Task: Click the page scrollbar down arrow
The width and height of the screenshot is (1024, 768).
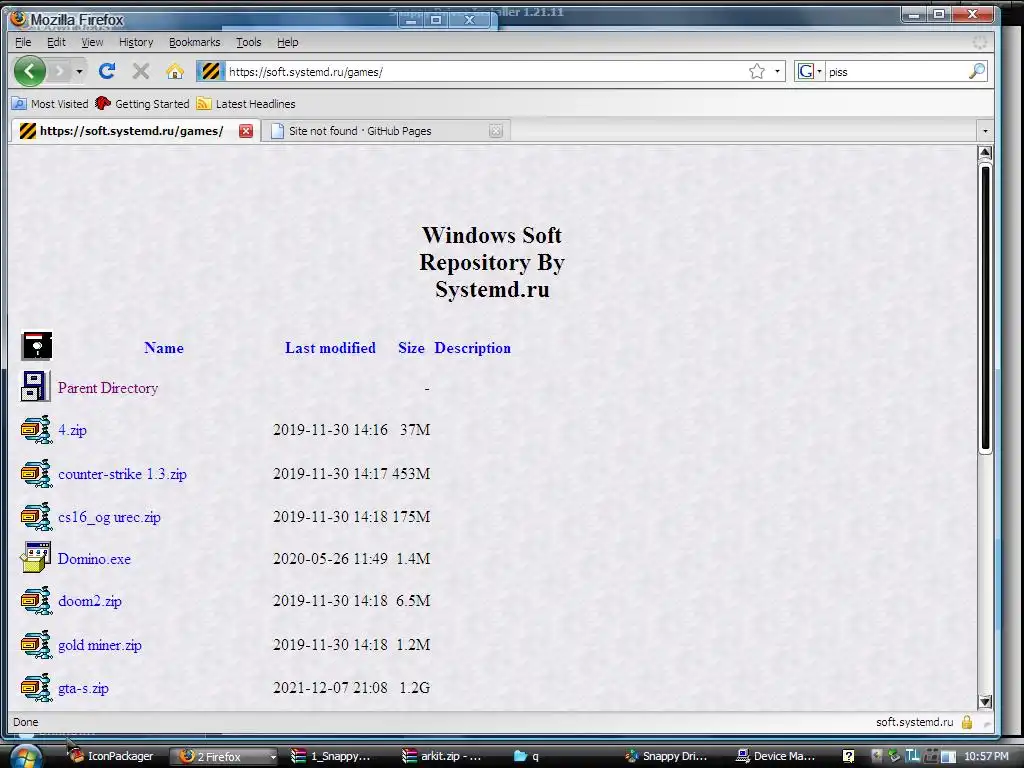Action: (985, 701)
